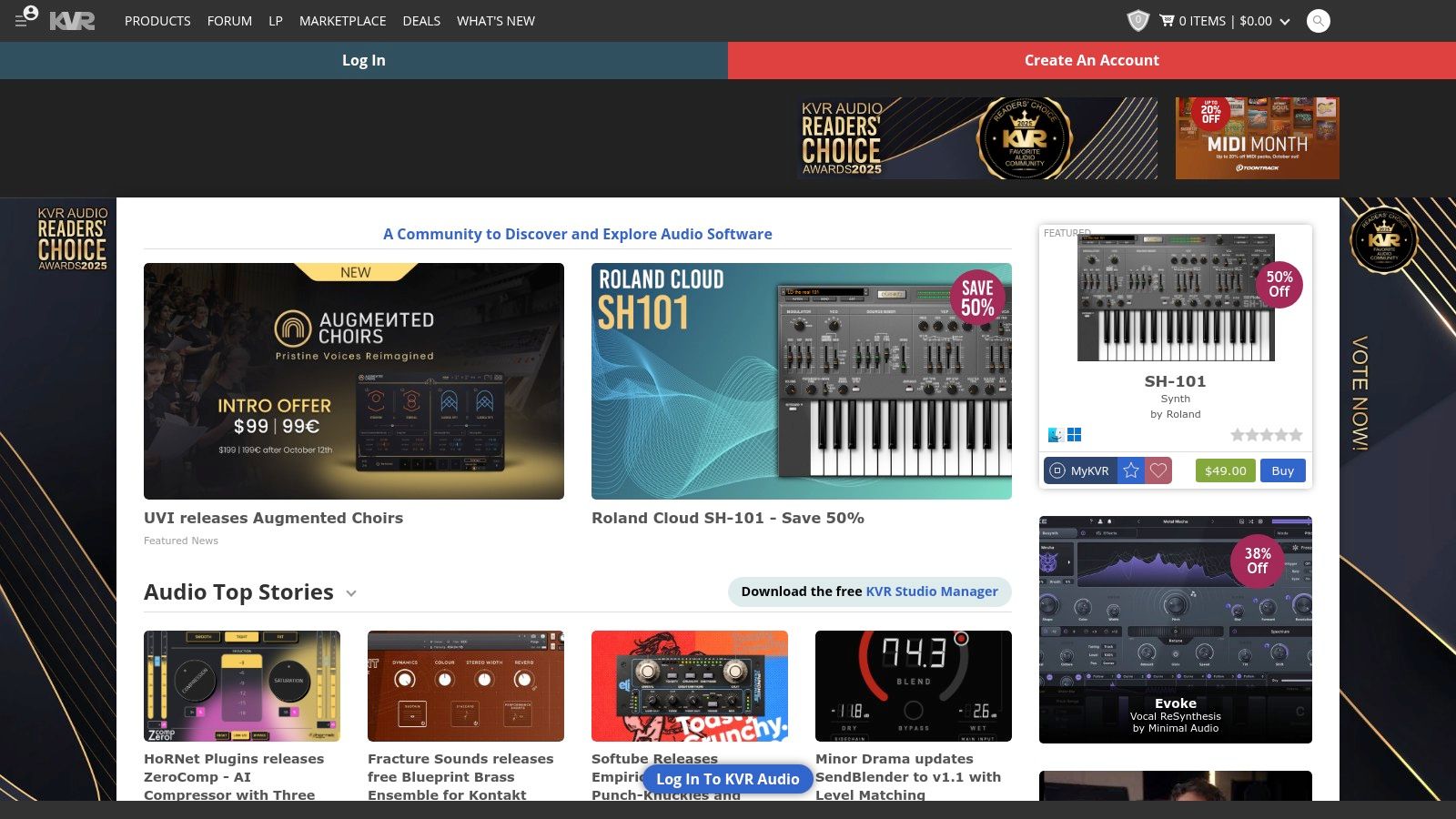
Task: Click the community tagline heading
Action: click(578, 234)
